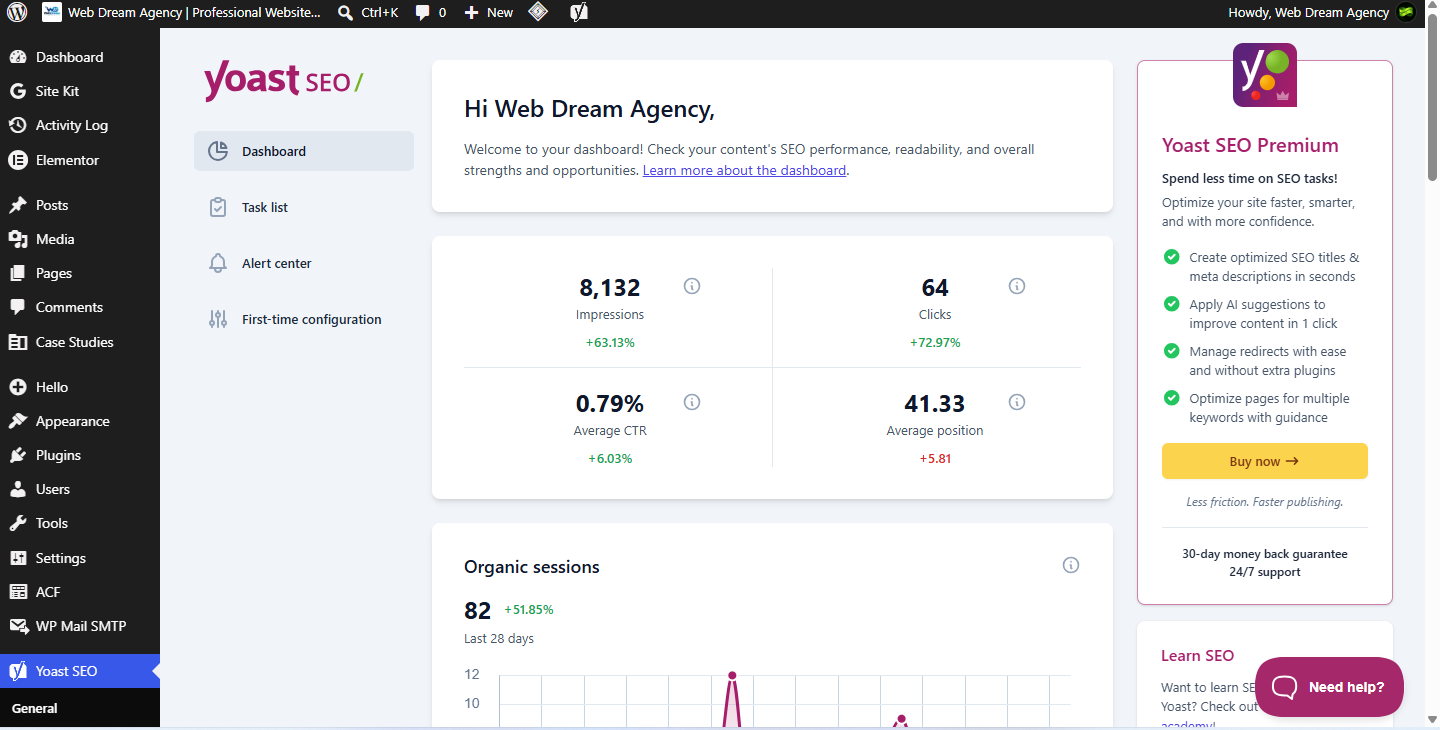
Task: Open First-time configuration
Action: (304, 319)
